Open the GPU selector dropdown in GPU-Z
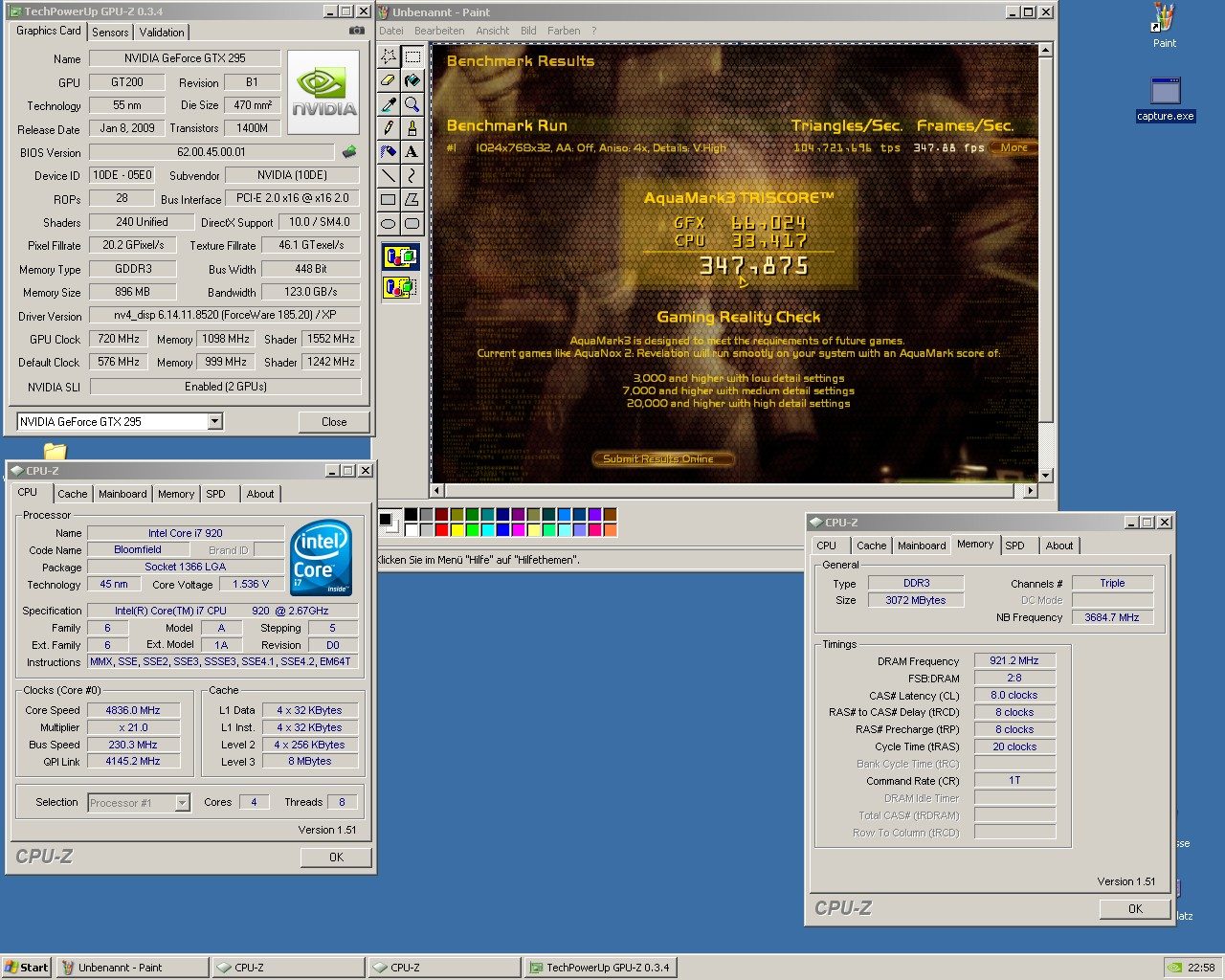Image resolution: width=1225 pixels, height=980 pixels. (215, 421)
